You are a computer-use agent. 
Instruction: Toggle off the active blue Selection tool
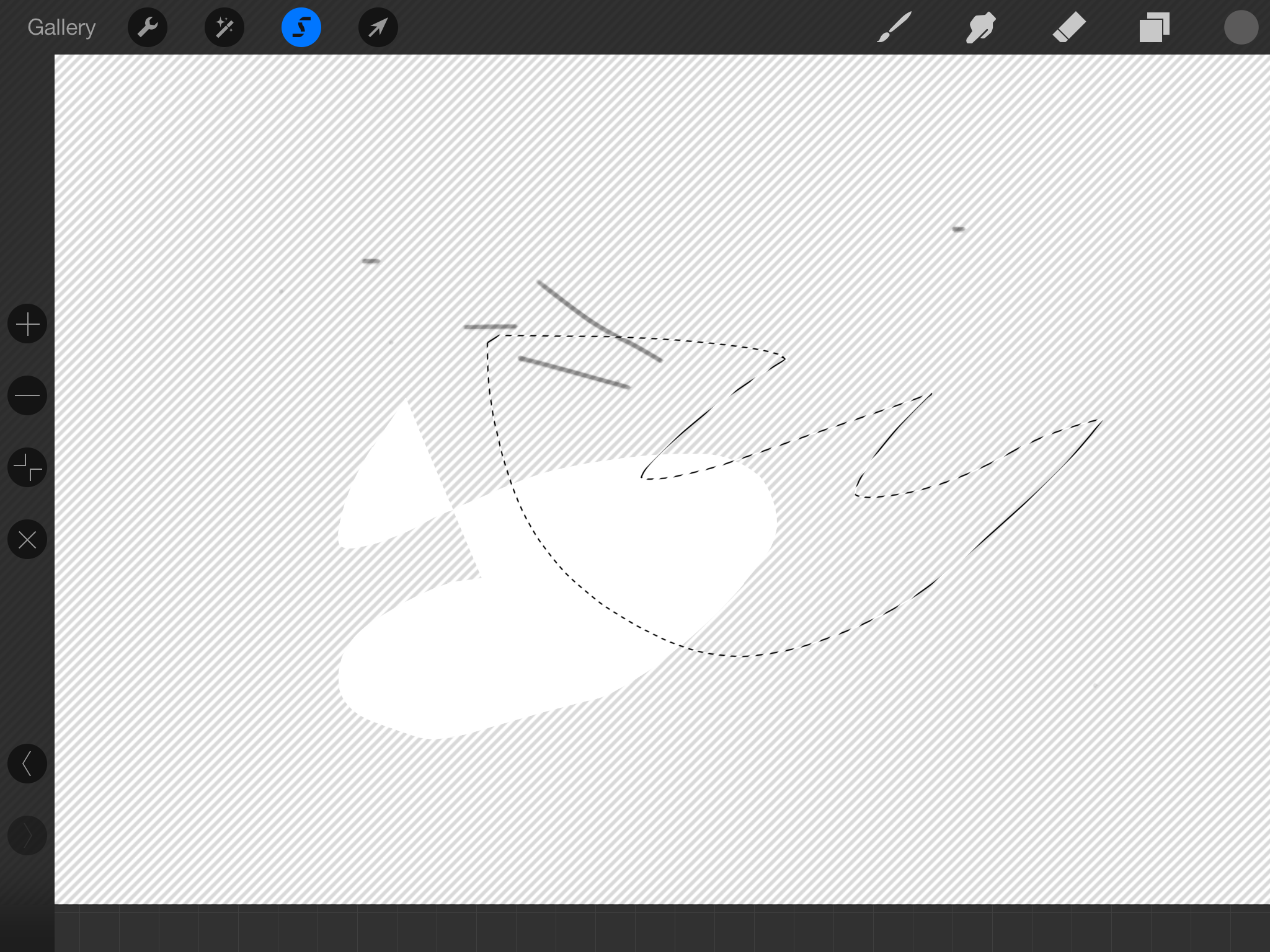pos(301,27)
